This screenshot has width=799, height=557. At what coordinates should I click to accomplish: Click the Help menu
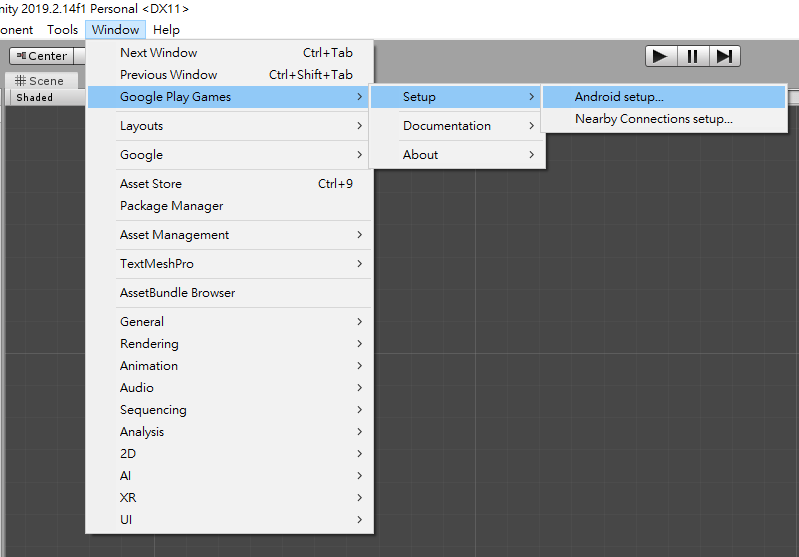pos(166,30)
